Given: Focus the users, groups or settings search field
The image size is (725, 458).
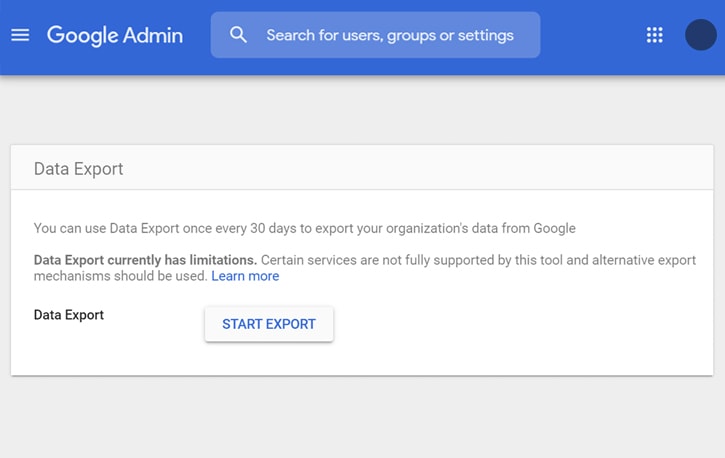Looking at the screenshot, I should click(x=375, y=35).
